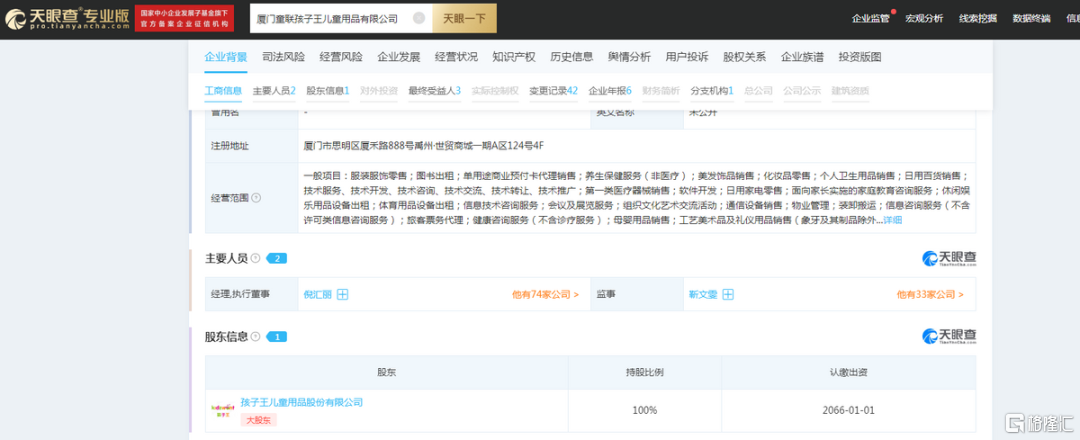1080x440 pixels.
Task: Click the 大股东 tag
Action: point(258,419)
